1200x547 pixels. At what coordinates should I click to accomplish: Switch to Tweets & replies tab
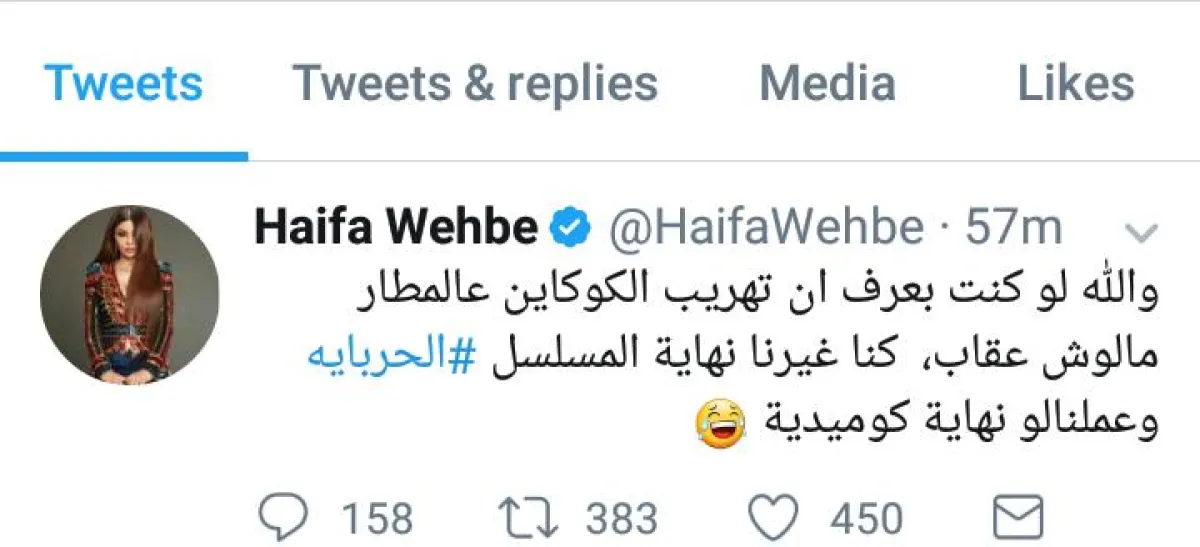pos(475,84)
